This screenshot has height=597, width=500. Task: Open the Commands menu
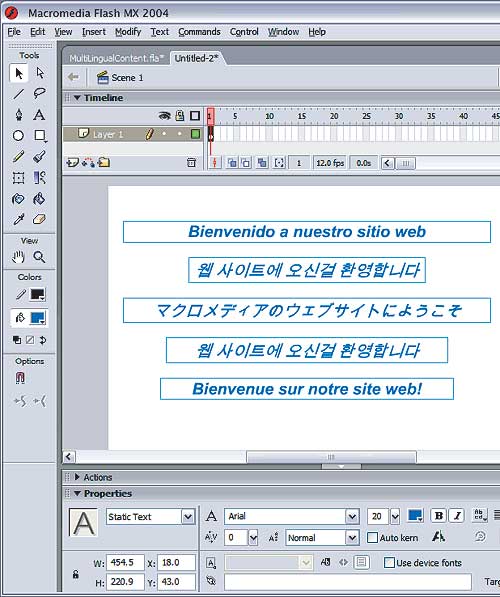tap(199, 32)
